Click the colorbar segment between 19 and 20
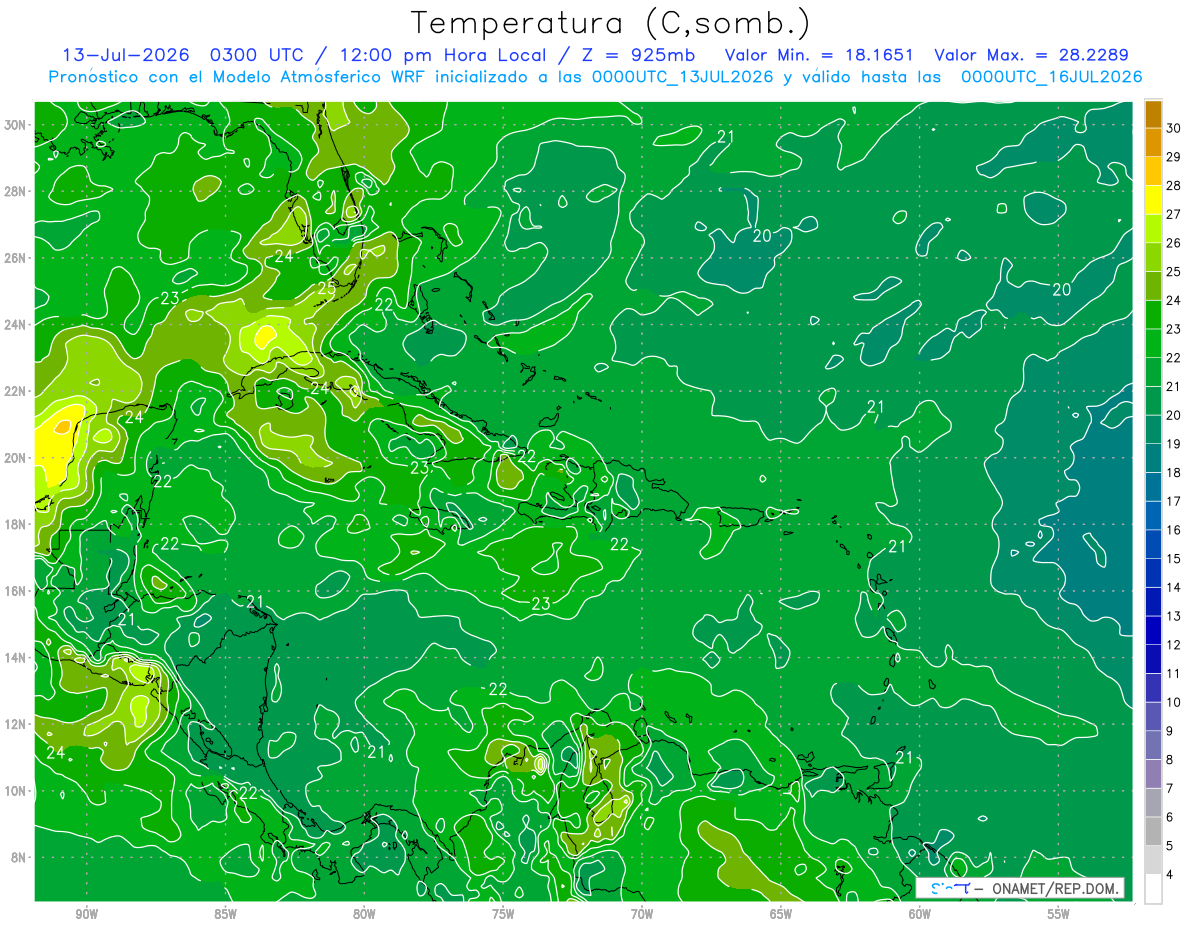This screenshot has width=1200, height=927. click(x=1153, y=429)
